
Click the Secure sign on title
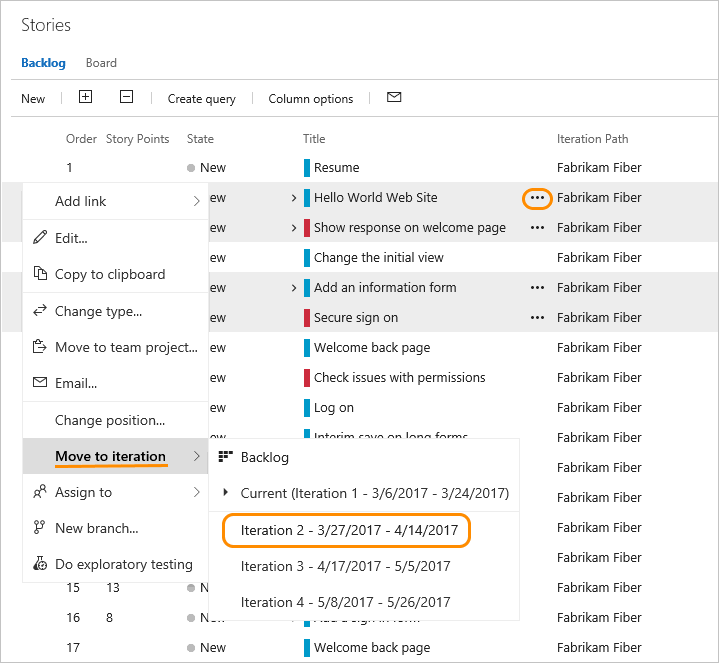click(x=355, y=318)
